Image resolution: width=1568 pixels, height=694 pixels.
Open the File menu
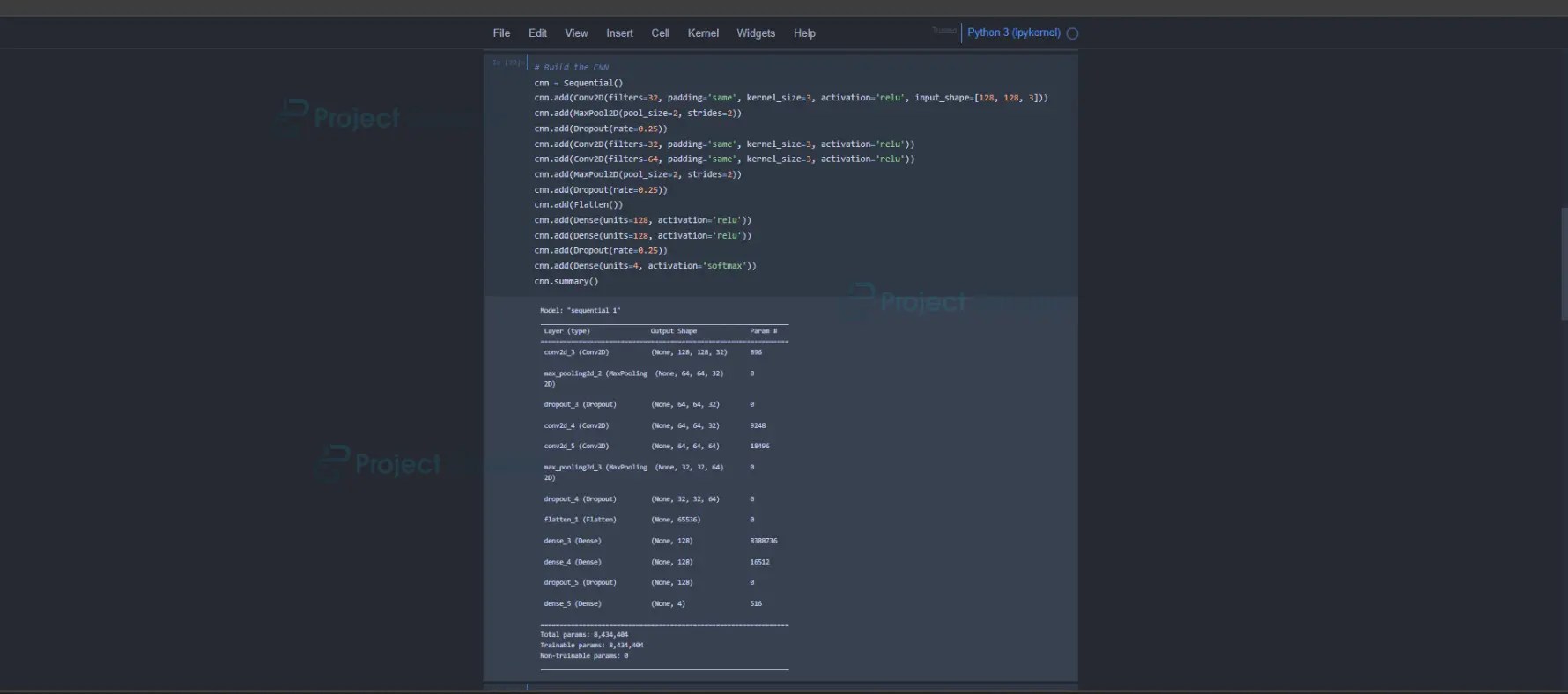(501, 33)
